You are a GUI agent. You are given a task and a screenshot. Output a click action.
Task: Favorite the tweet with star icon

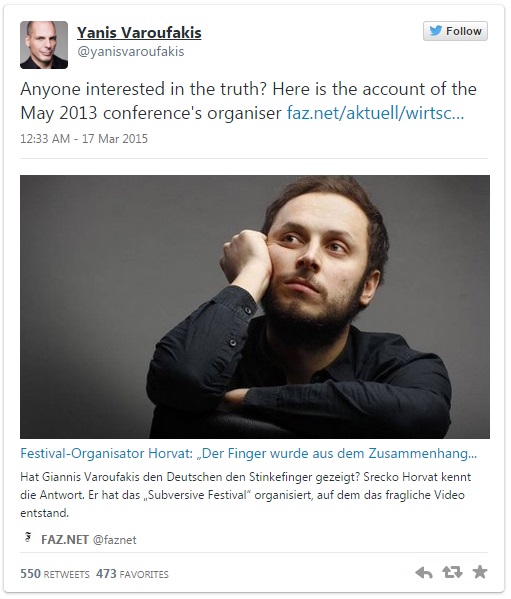point(480,572)
